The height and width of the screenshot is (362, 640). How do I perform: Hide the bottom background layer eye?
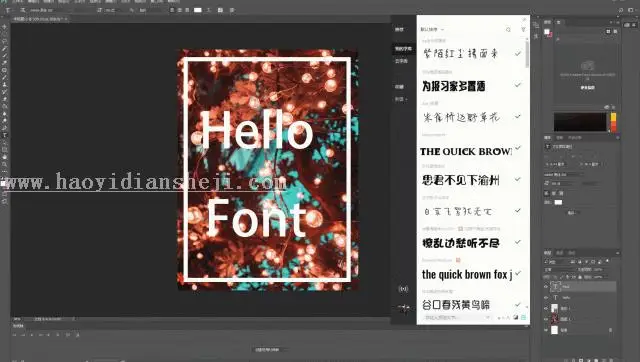[x=546, y=330]
